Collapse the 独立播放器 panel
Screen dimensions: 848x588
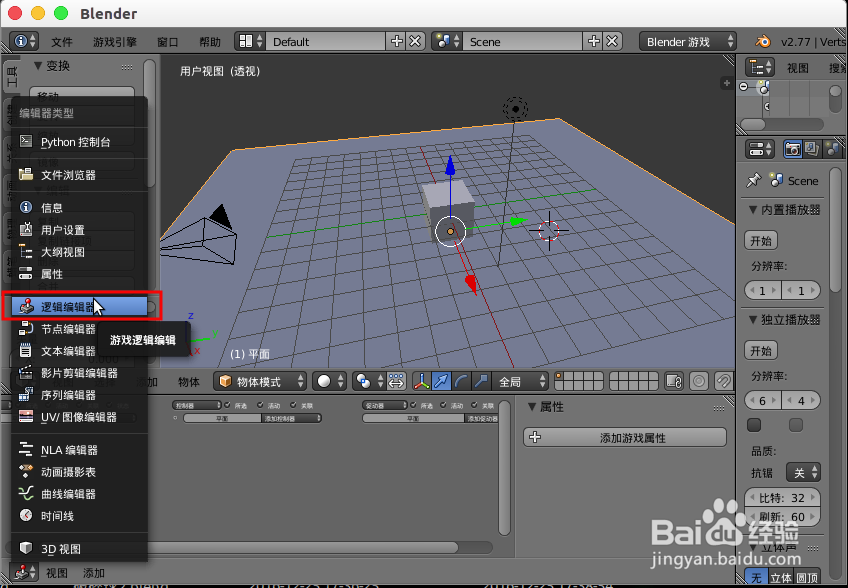coord(752,320)
